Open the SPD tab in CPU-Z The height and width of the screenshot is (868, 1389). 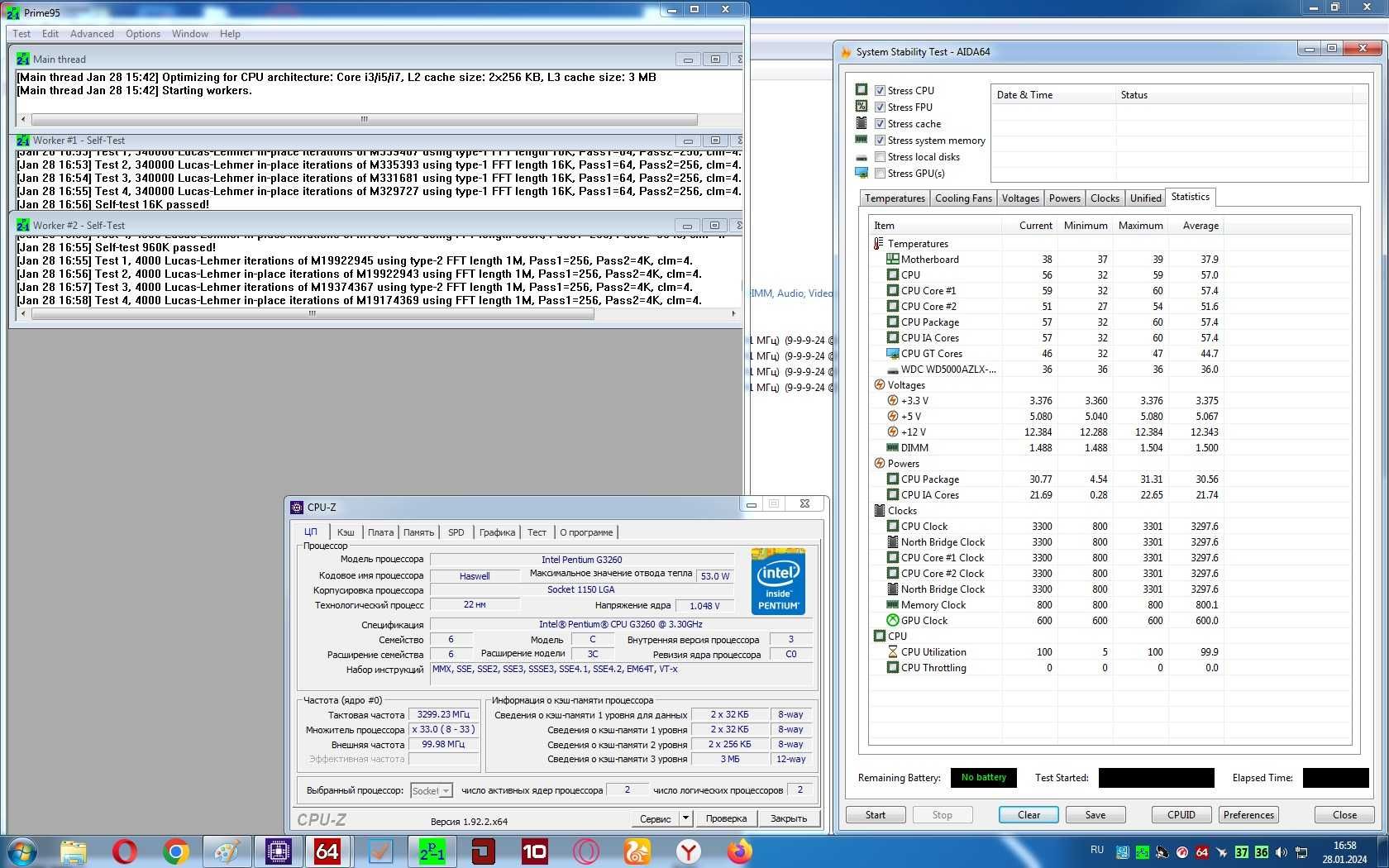456,532
